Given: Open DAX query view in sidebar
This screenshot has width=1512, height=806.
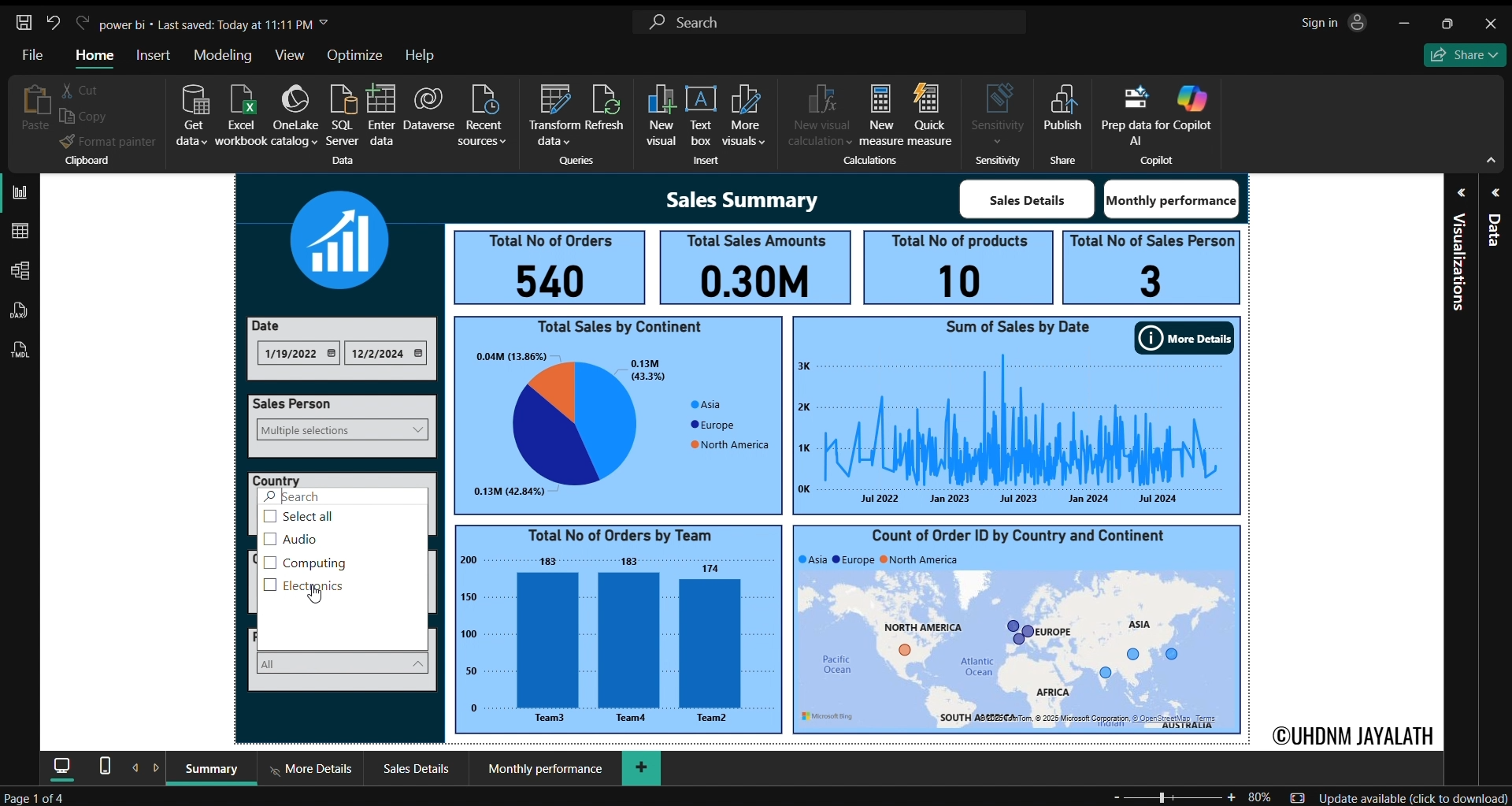Looking at the screenshot, I should [x=20, y=312].
